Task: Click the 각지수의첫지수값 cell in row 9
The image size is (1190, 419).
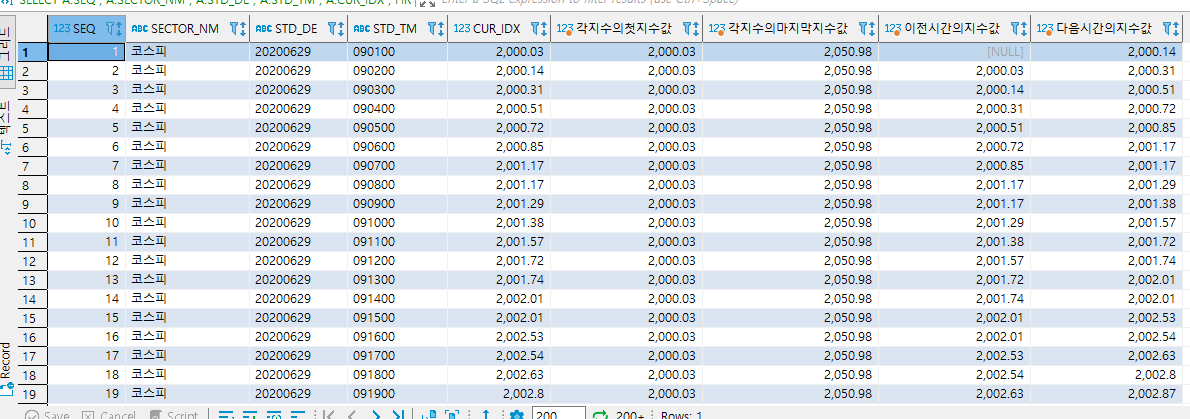Action: click(x=626, y=203)
